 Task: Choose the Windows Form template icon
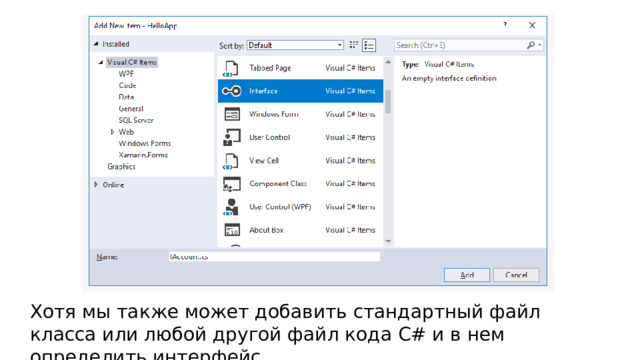[x=232, y=114]
